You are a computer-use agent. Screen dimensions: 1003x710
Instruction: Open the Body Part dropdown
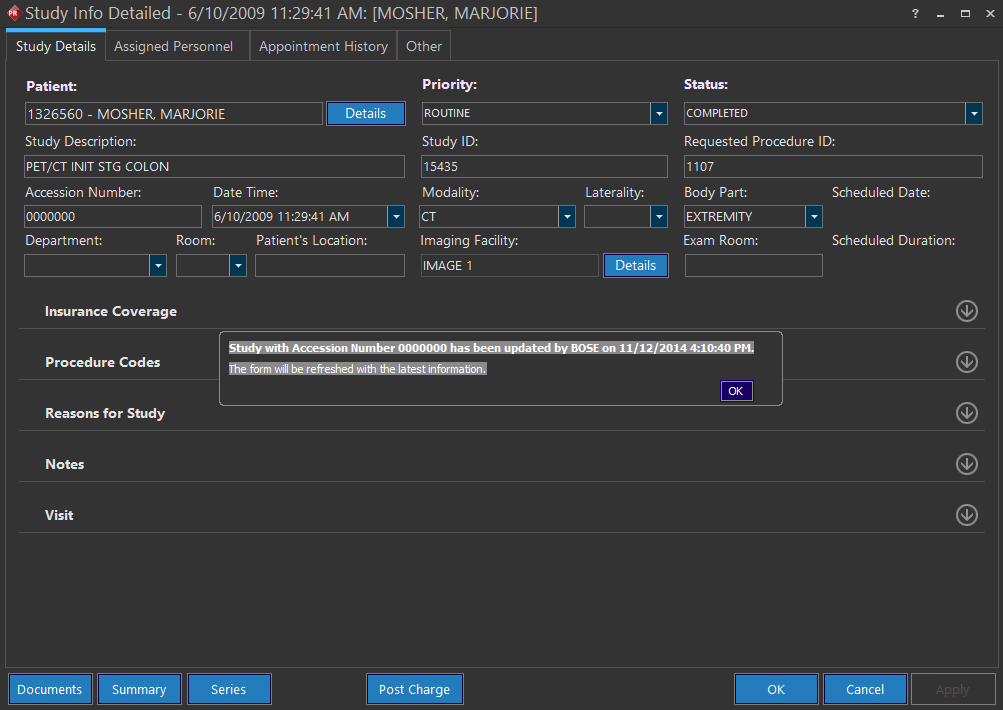[814, 216]
